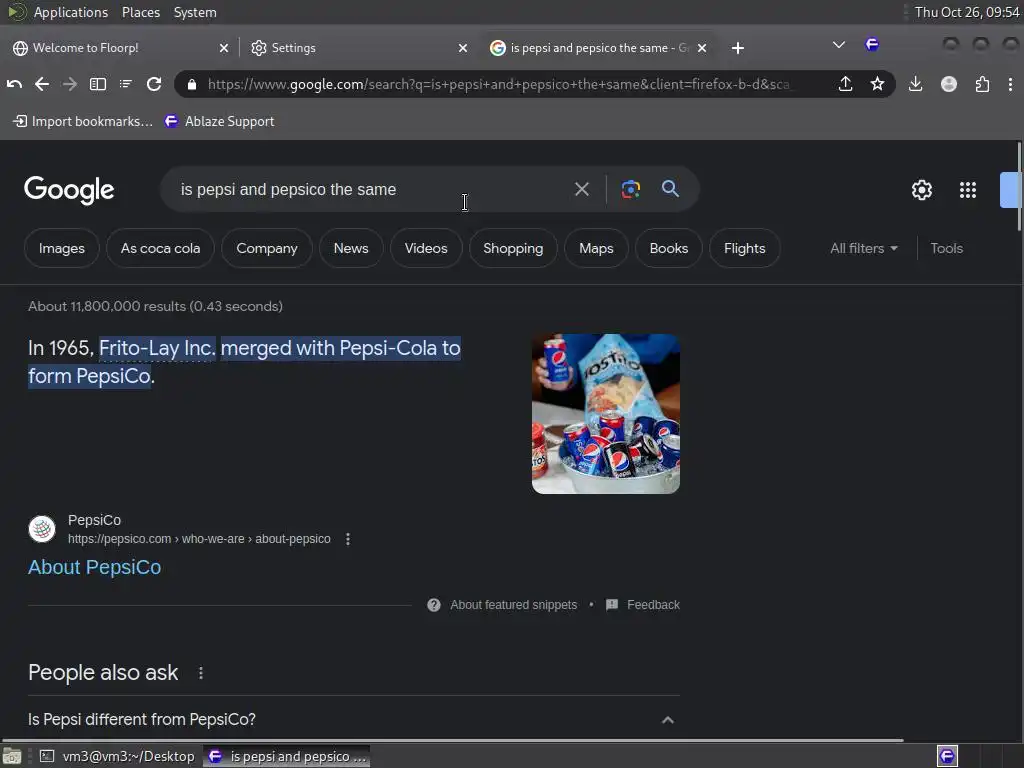
Task: Click the PepsiCo site favicon
Action: [x=42, y=529]
